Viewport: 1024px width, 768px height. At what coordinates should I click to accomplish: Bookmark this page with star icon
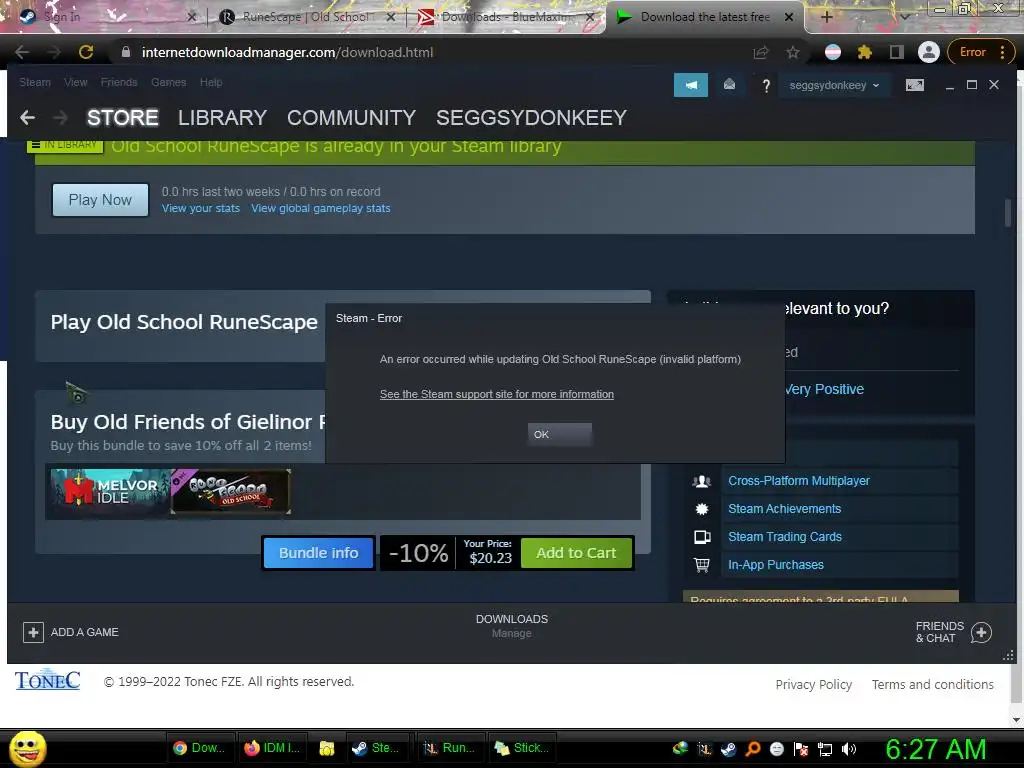coord(793,52)
